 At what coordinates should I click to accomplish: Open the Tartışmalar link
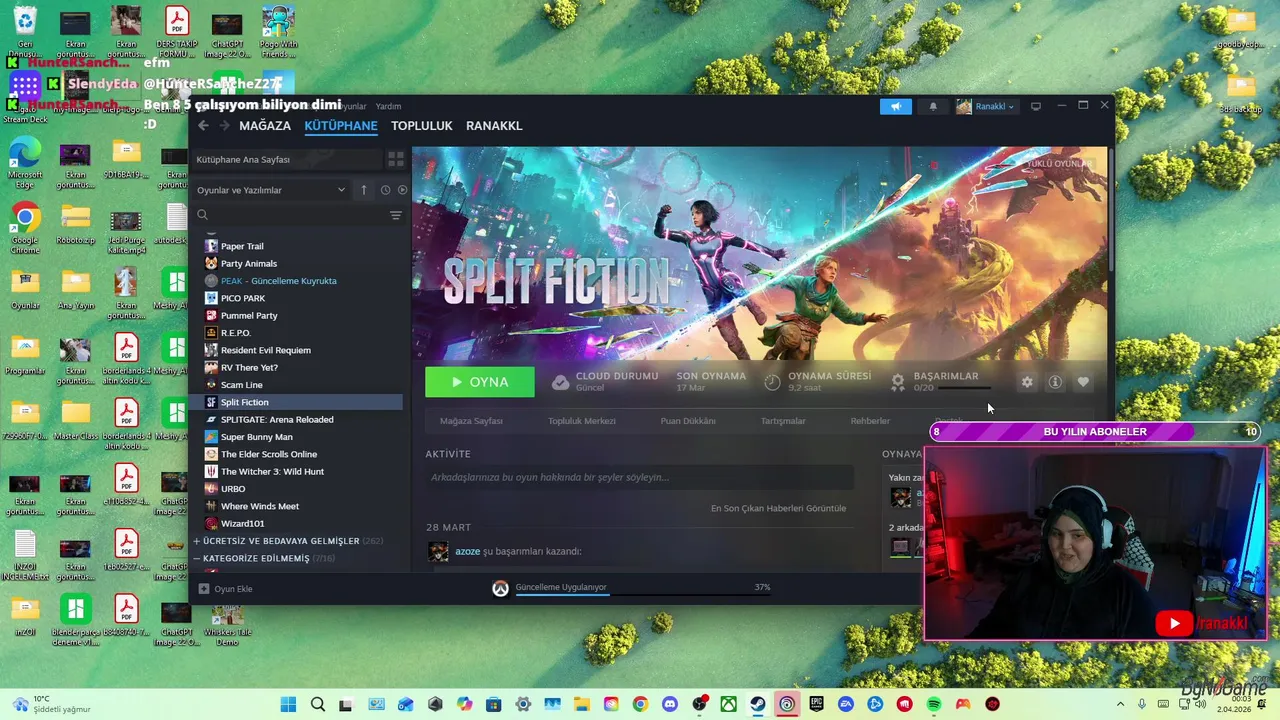[x=783, y=421]
